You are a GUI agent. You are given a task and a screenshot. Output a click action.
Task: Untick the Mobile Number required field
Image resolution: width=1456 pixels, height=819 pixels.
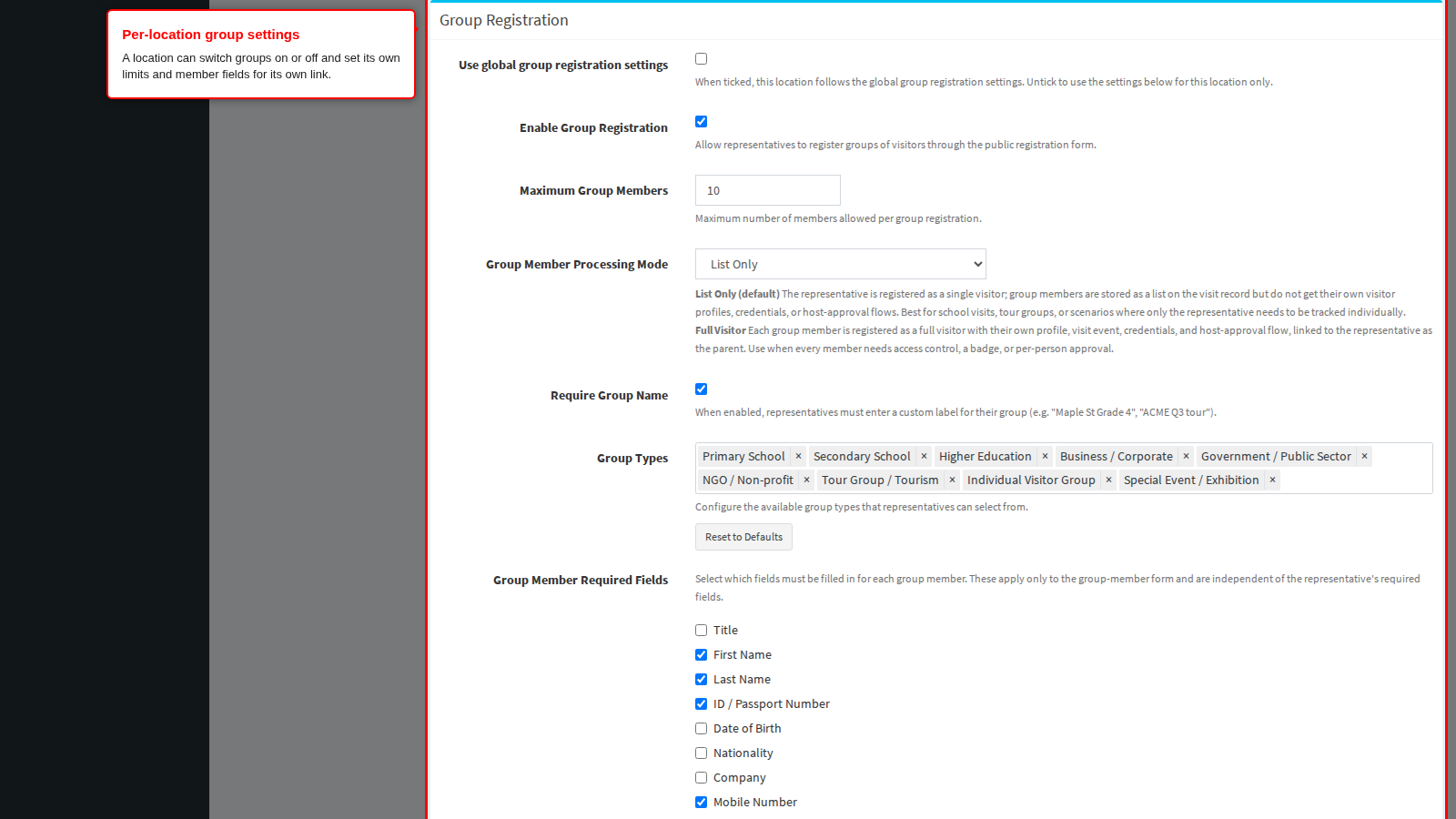(x=701, y=803)
